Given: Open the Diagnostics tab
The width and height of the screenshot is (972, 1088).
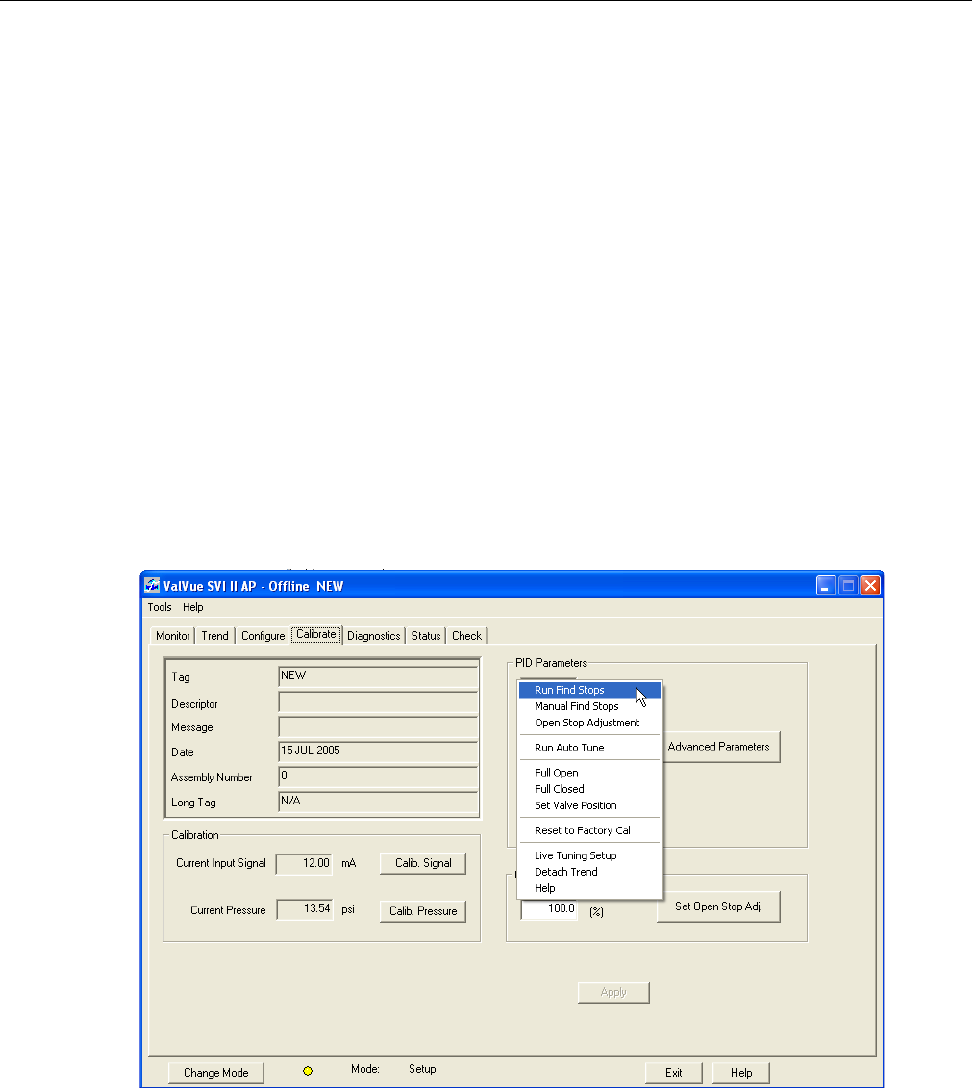Looking at the screenshot, I should click(x=373, y=636).
